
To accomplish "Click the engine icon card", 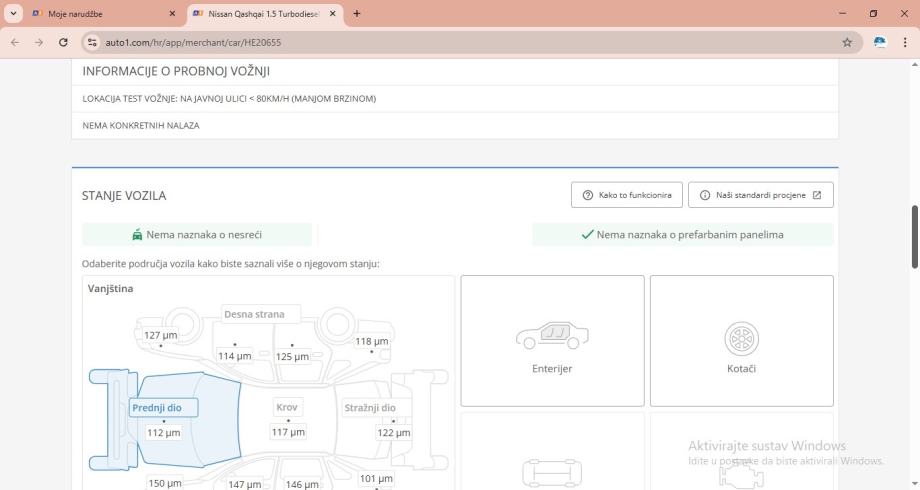I will pos(742,451).
